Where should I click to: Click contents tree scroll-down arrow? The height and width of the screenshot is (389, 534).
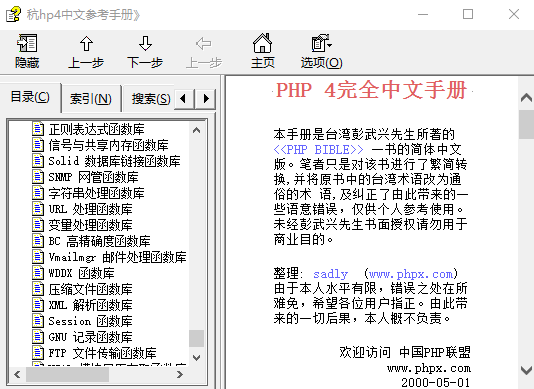tap(197, 358)
